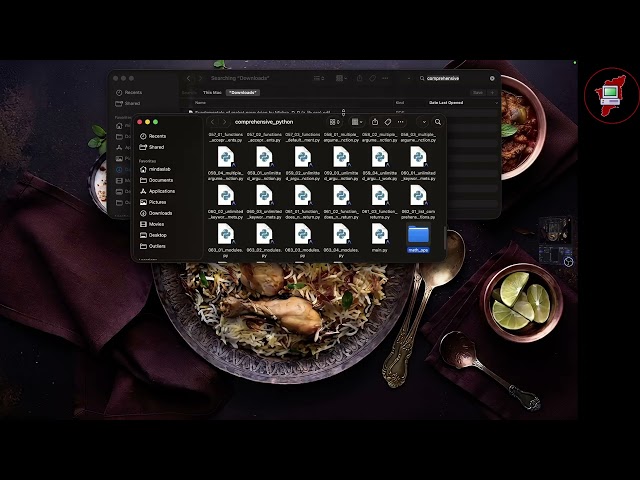Open Desktop in front sidebar
This screenshot has height=480, width=640.
pyautogui.click(x=153, y=235)
